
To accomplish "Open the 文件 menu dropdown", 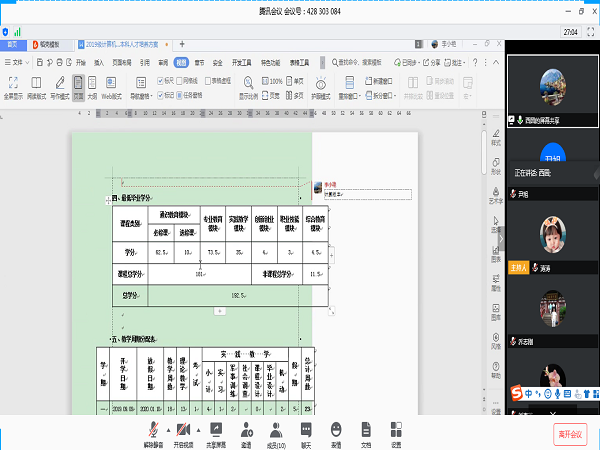I will coord(17,62).
